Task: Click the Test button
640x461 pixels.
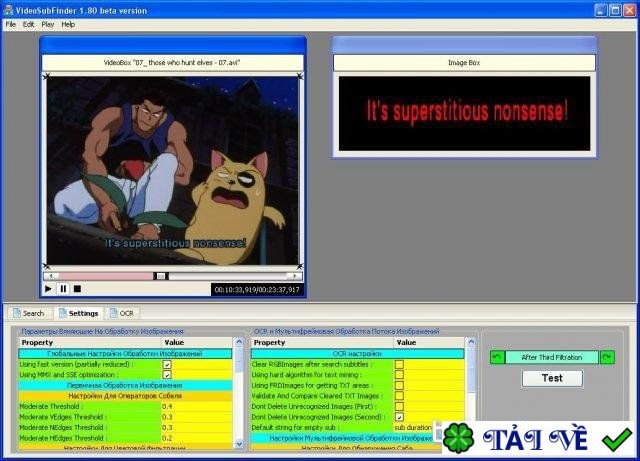Action: tap(552, 378)
